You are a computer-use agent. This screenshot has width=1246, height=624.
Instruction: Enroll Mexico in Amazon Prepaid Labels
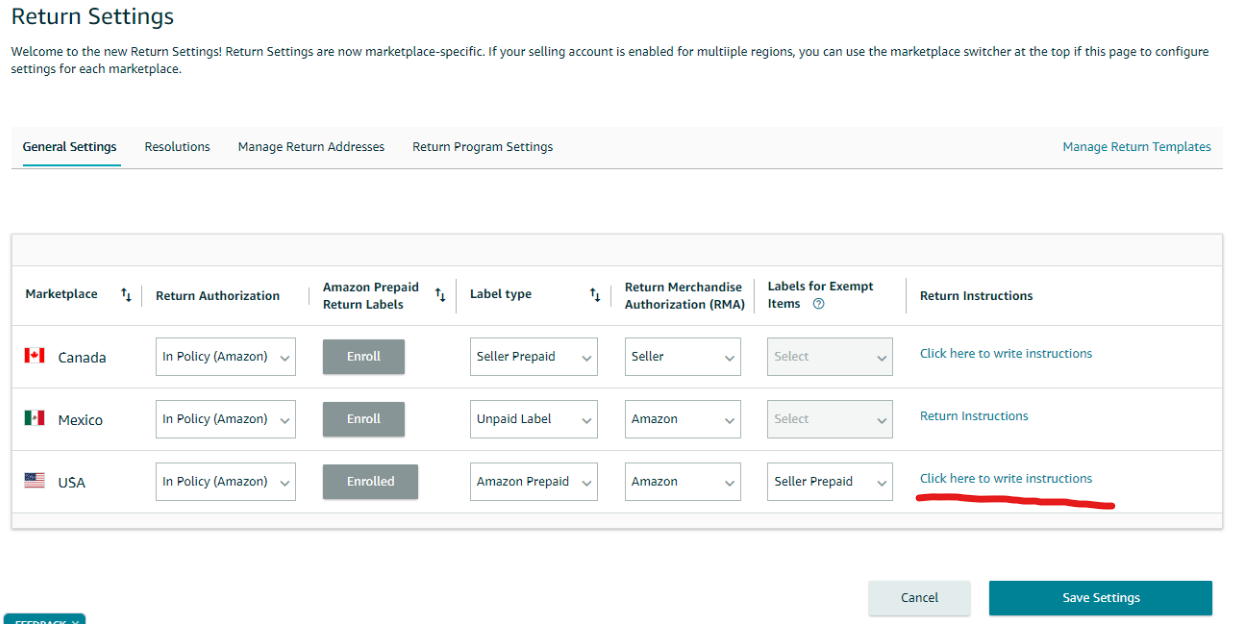(364, 419)
